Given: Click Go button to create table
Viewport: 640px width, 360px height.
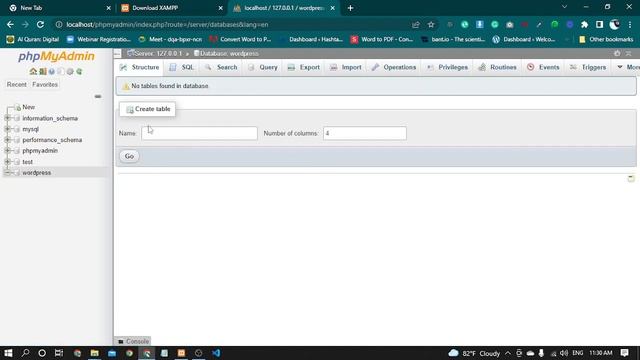Looking at the screenshot, I should click(129, 156).
